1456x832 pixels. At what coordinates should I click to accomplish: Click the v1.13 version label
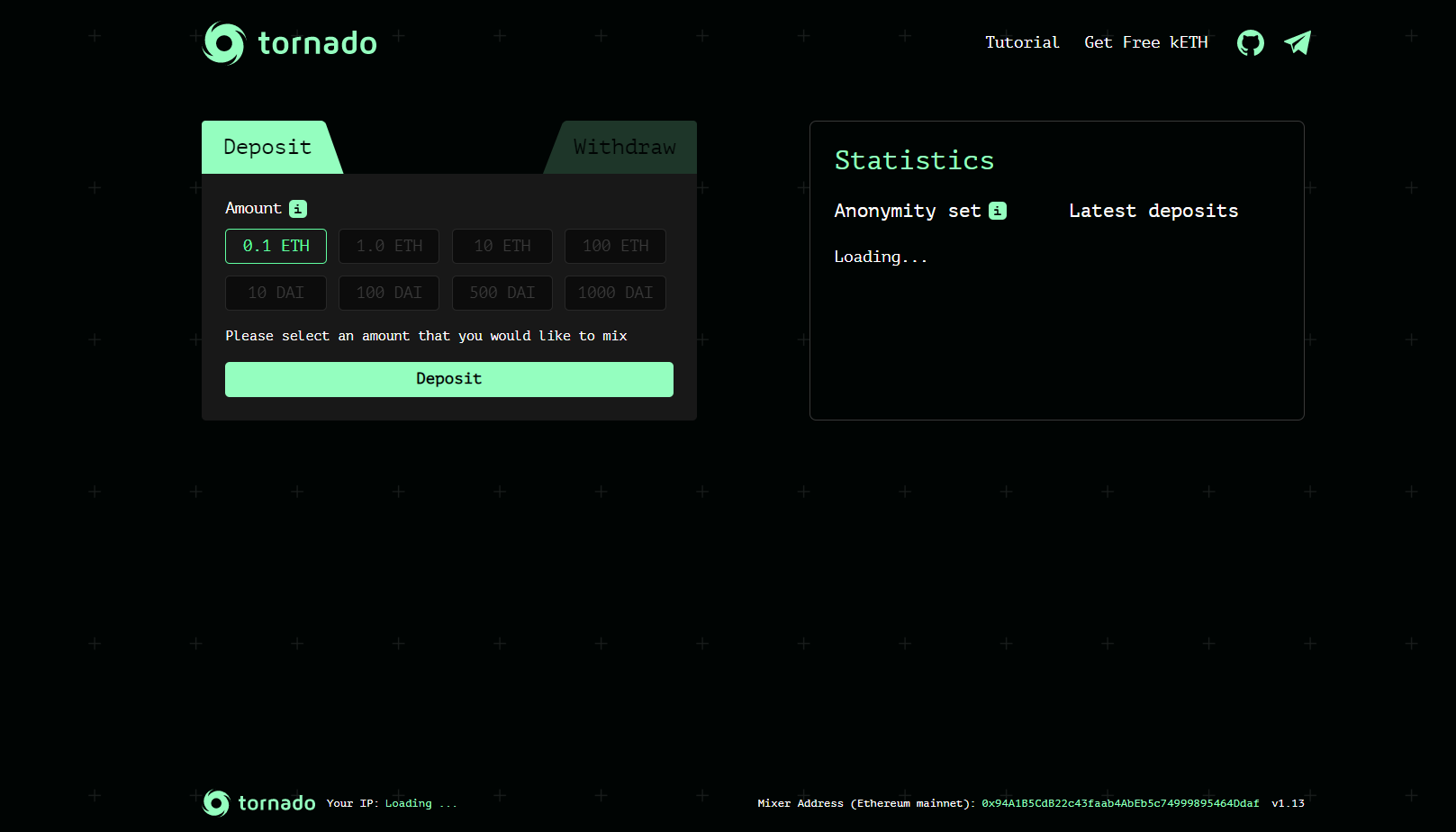coord(1288,803)
